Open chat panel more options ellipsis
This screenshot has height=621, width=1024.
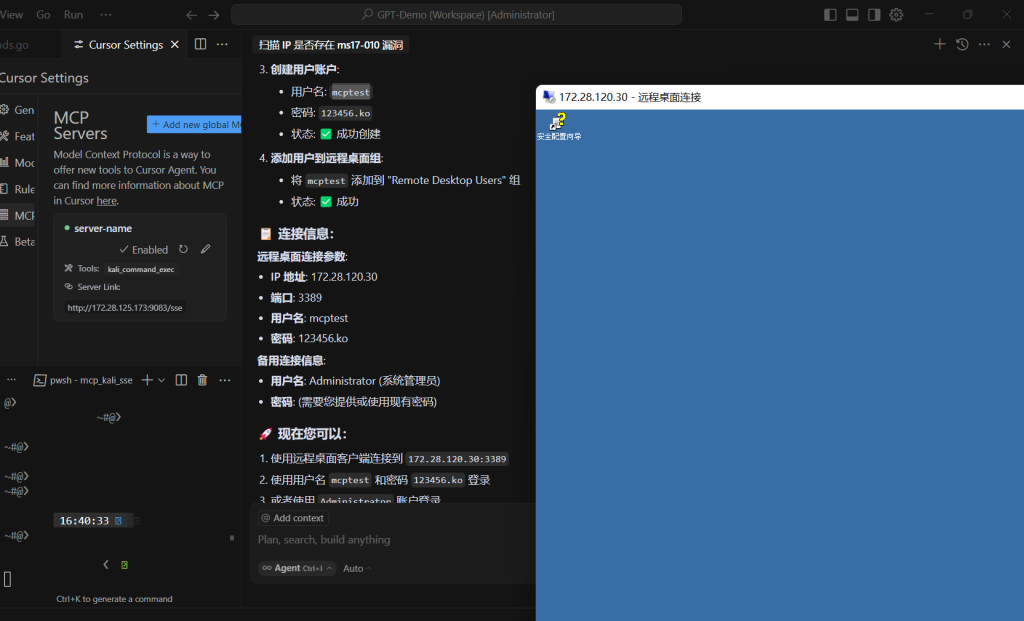point(984,44)
